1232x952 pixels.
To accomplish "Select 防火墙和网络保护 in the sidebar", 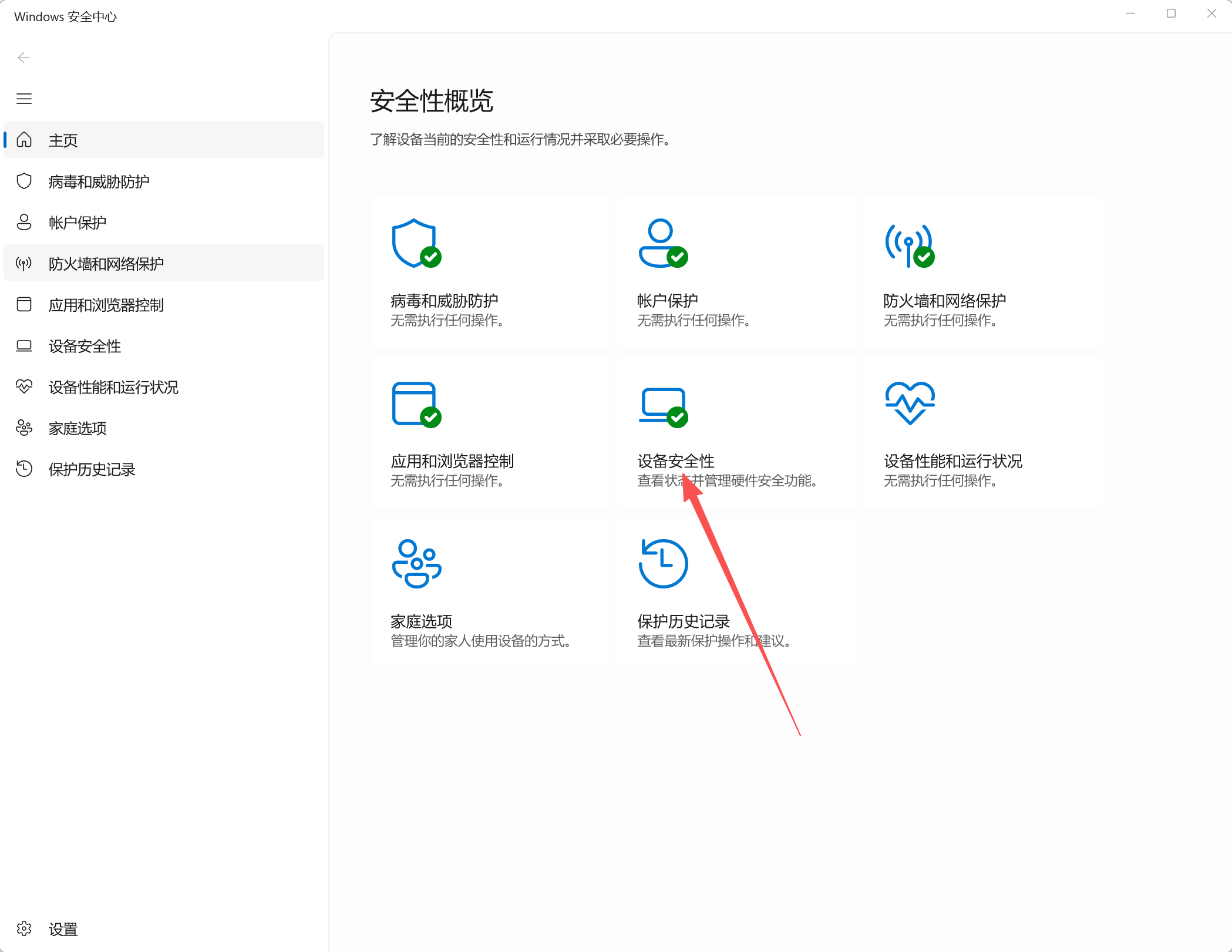I will tap(164, 263).
